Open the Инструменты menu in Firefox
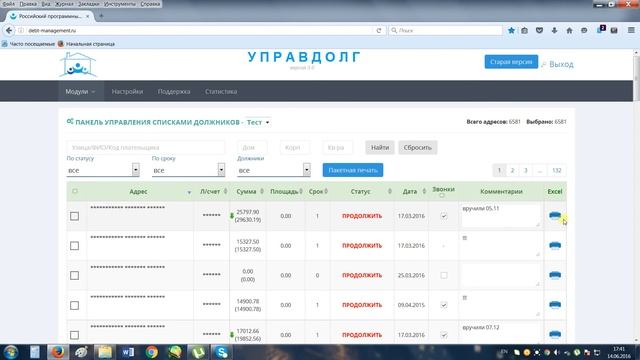The image size is (640, 360). [x=120, y=4]
